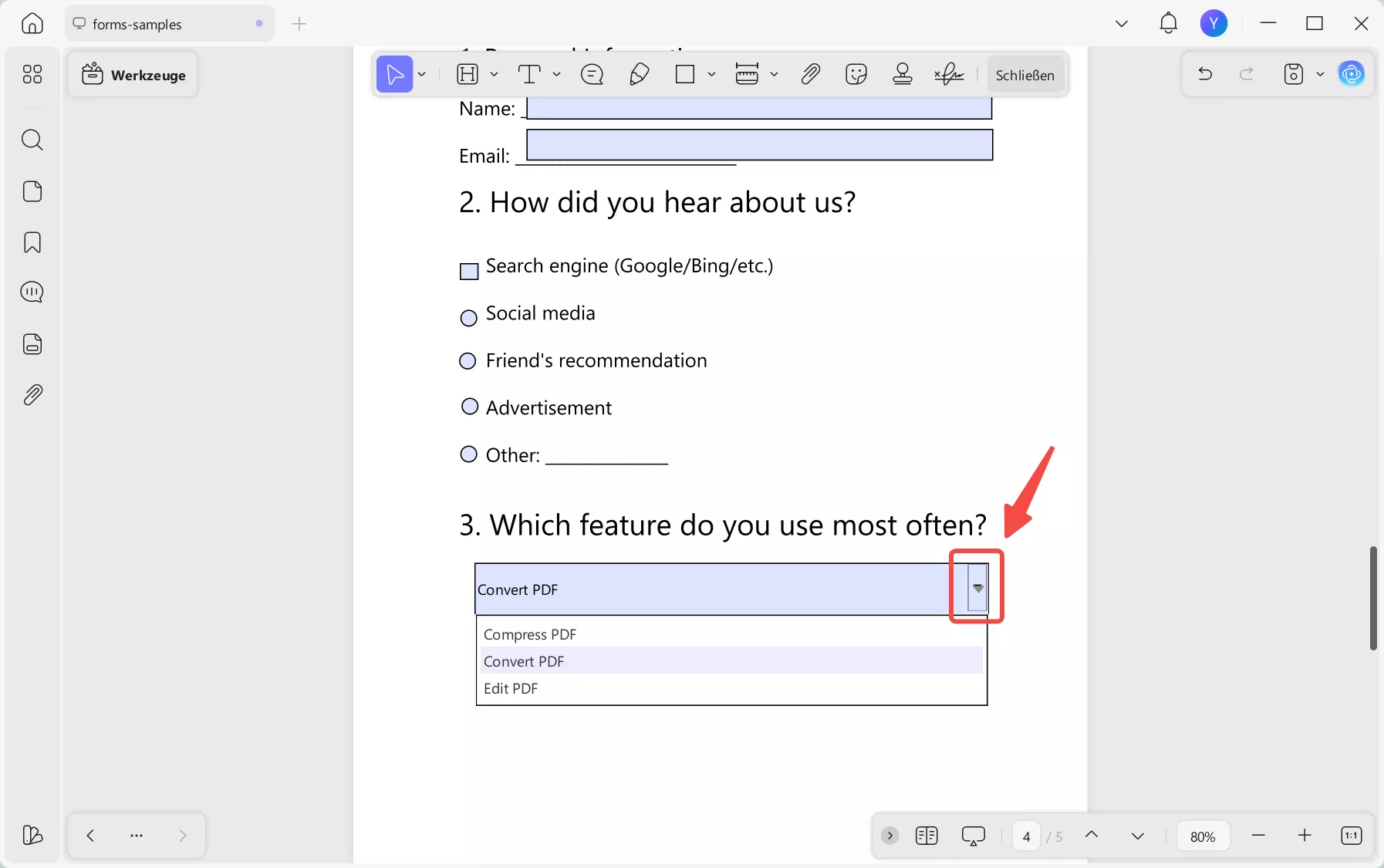Click the Undo icon

point(1204,74)
